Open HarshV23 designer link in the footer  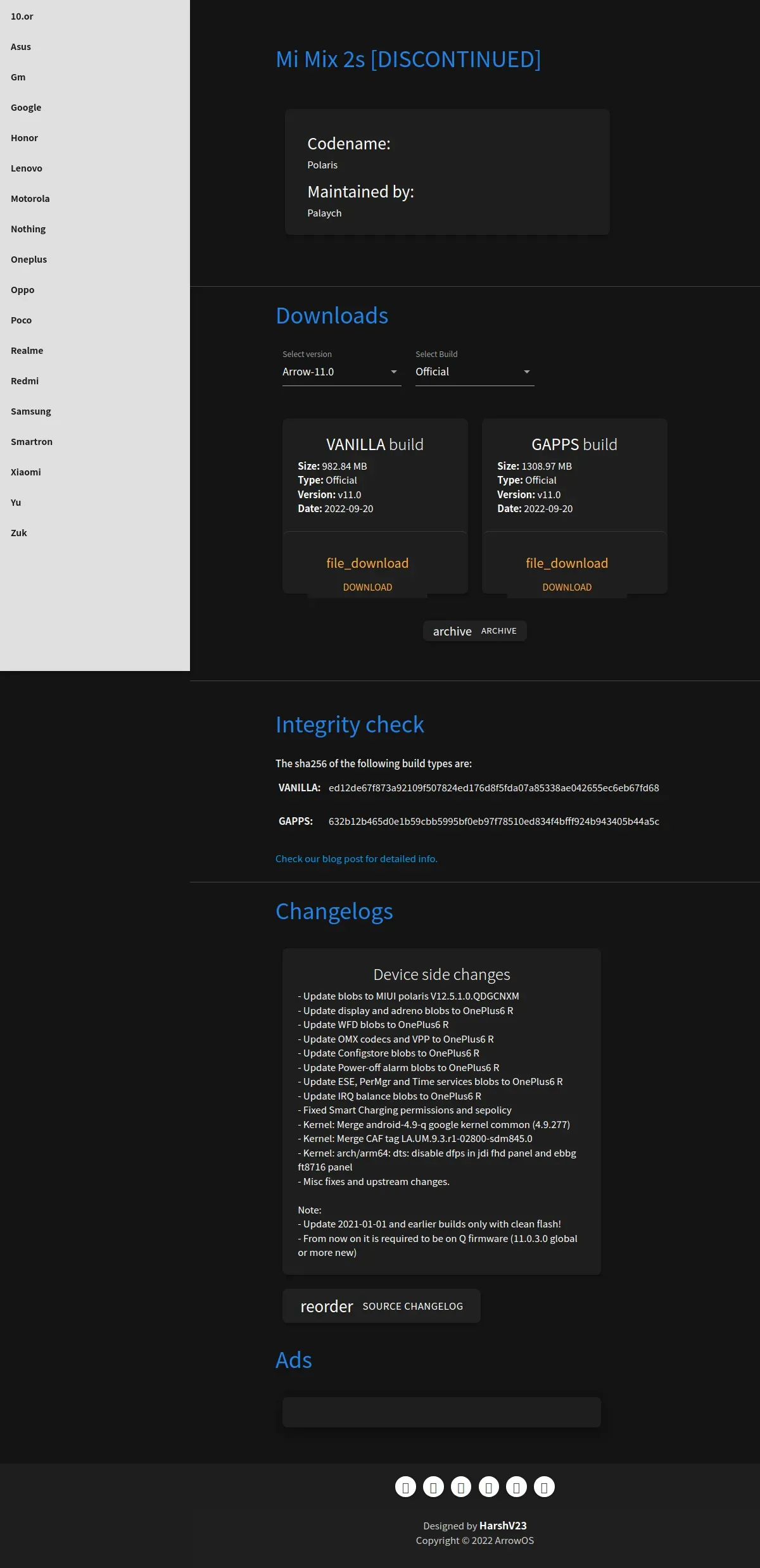point(503,1526)
